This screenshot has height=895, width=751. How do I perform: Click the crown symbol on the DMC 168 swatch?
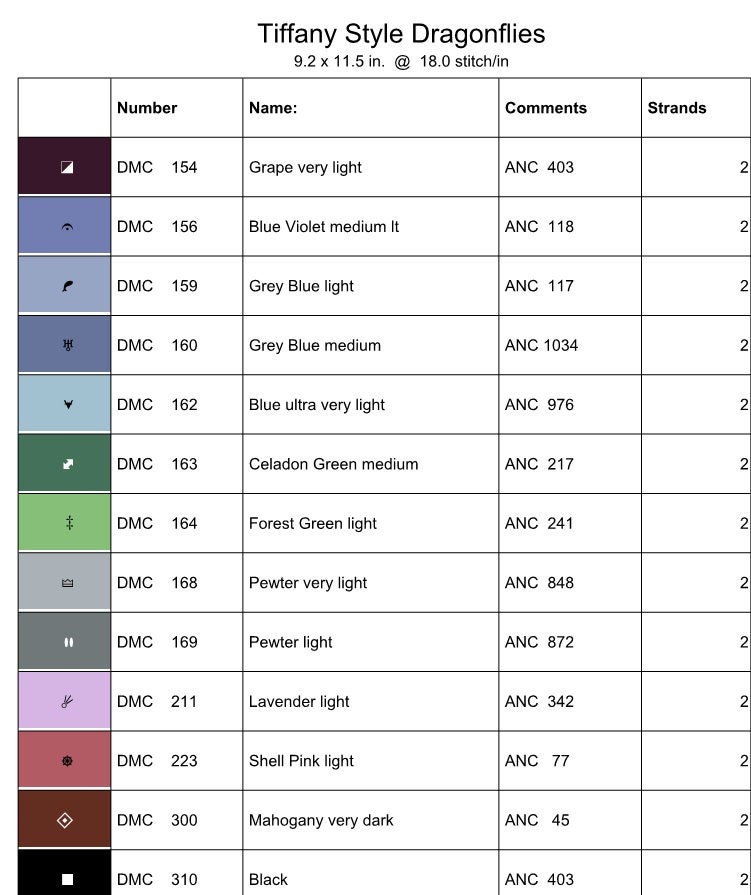67,583
